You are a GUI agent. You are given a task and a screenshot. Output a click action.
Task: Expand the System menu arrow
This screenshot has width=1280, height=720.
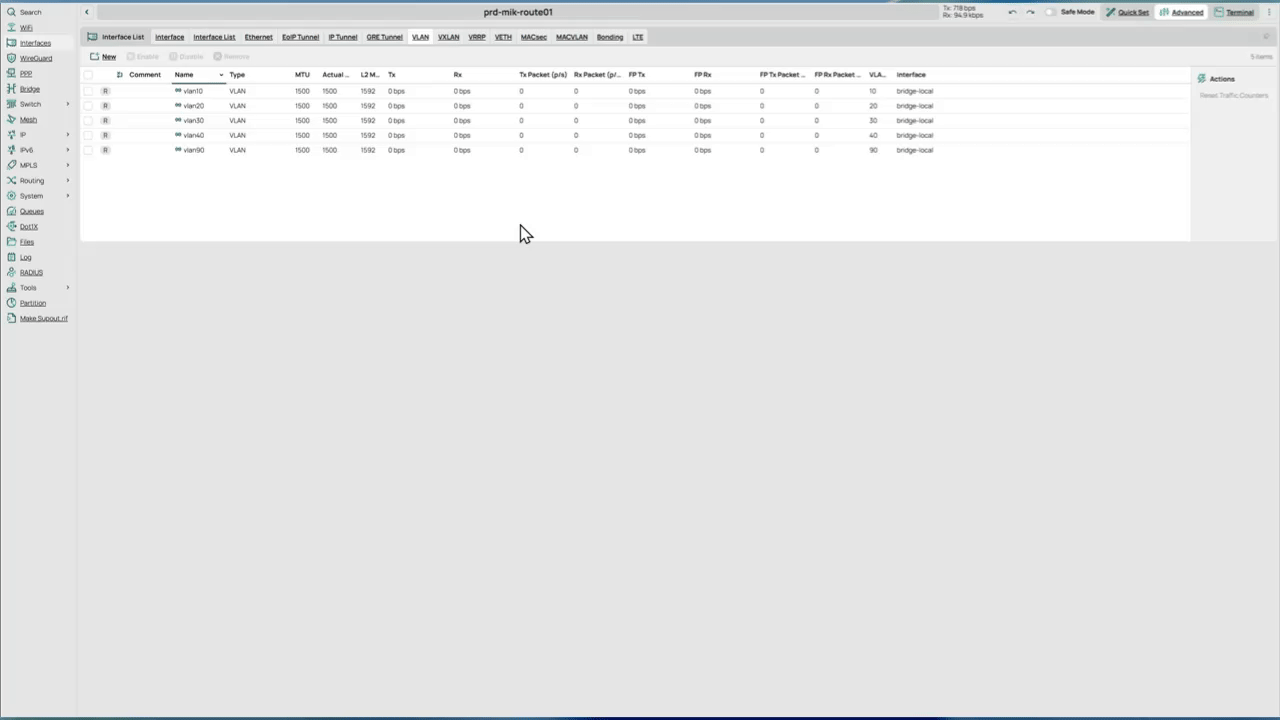68,196
